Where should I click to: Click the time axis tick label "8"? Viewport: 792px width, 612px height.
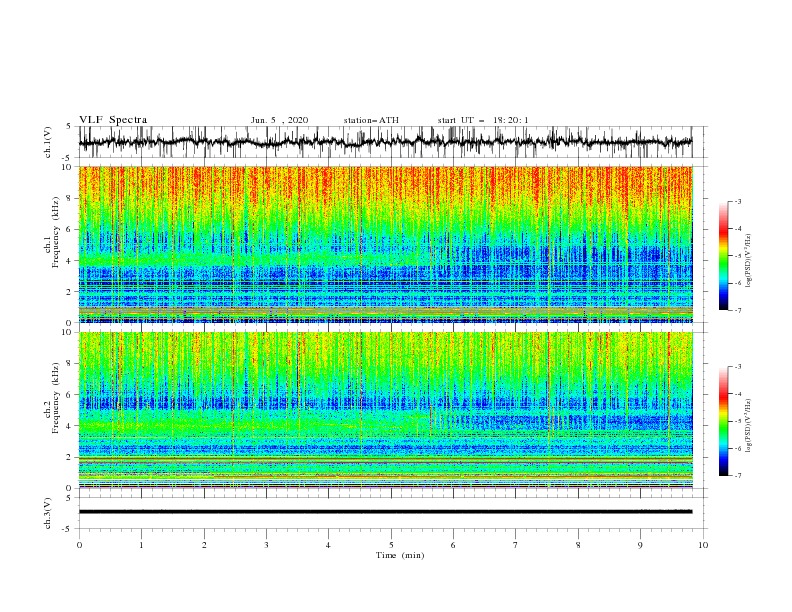pos(578,545)
